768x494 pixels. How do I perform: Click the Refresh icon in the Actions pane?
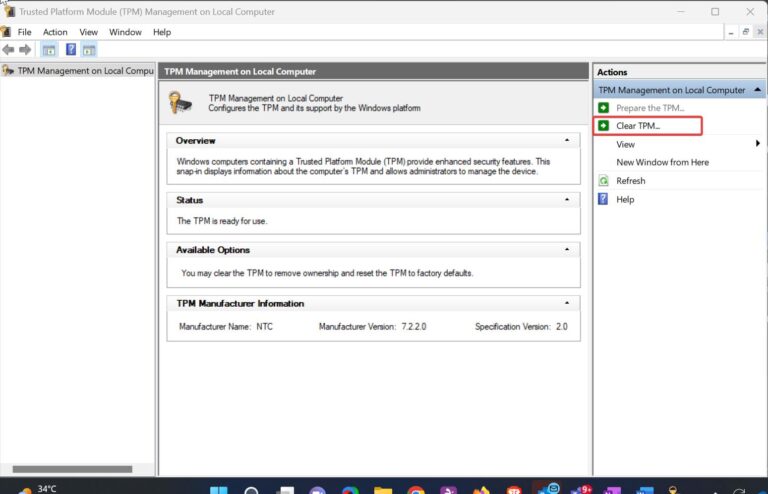(603, 181)
